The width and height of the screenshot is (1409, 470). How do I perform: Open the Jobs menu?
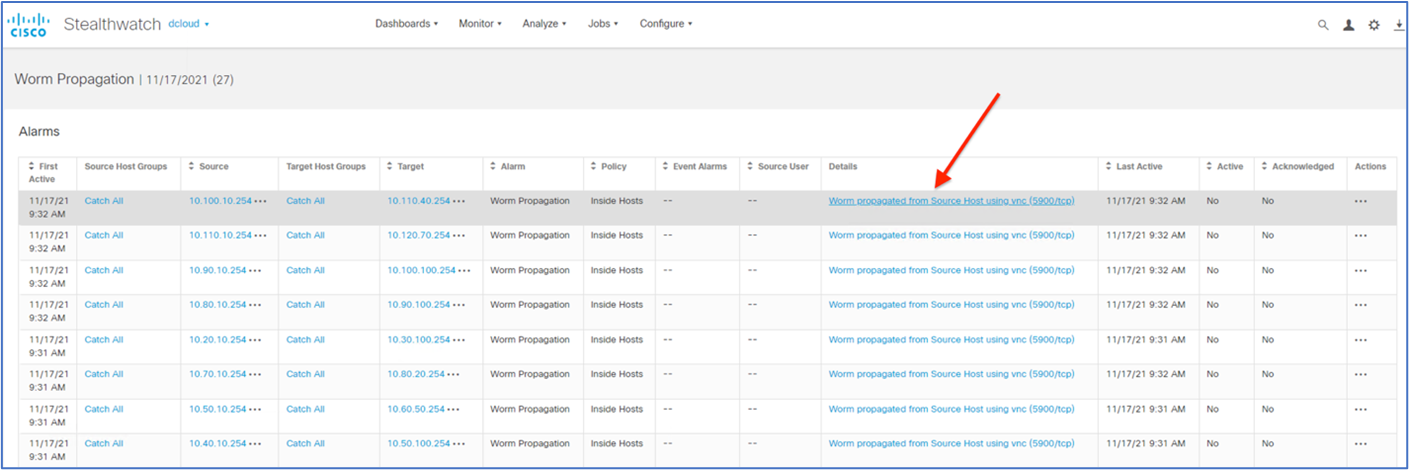point(603,24)
